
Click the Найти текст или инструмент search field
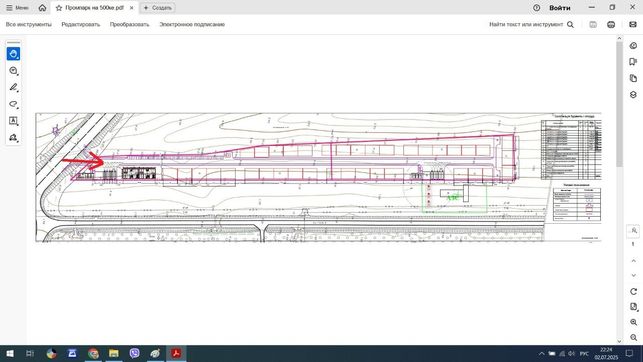pyautogui.click(x=531, y=25)
